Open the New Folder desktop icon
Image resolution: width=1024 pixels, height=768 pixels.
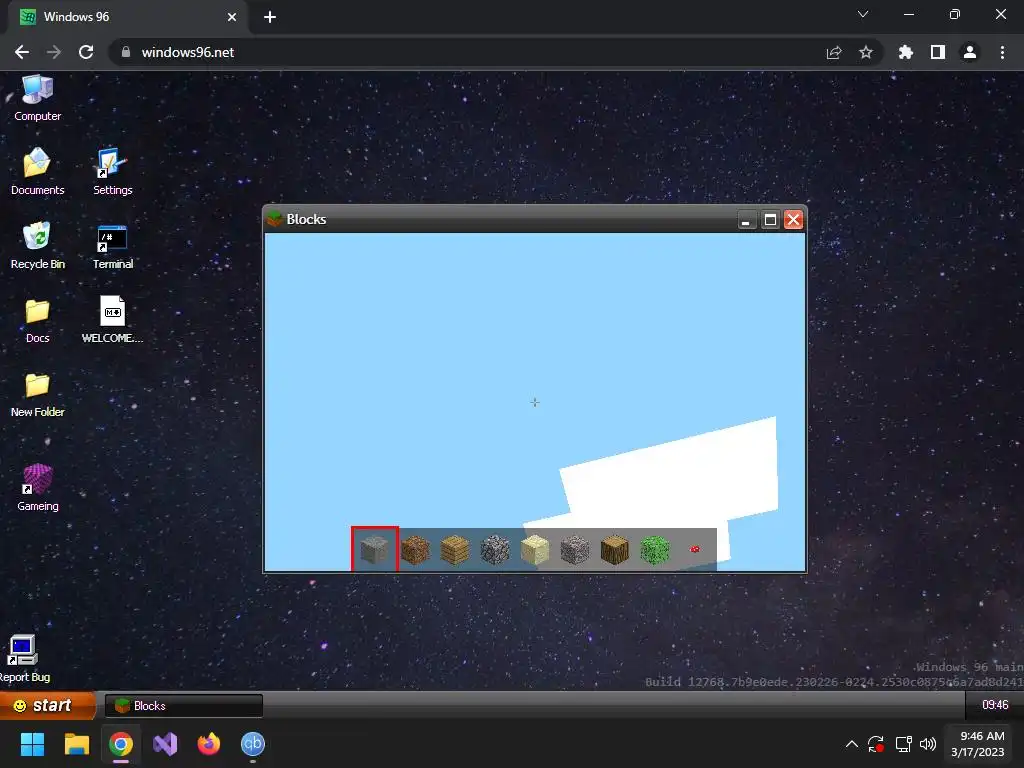(37, 394)
